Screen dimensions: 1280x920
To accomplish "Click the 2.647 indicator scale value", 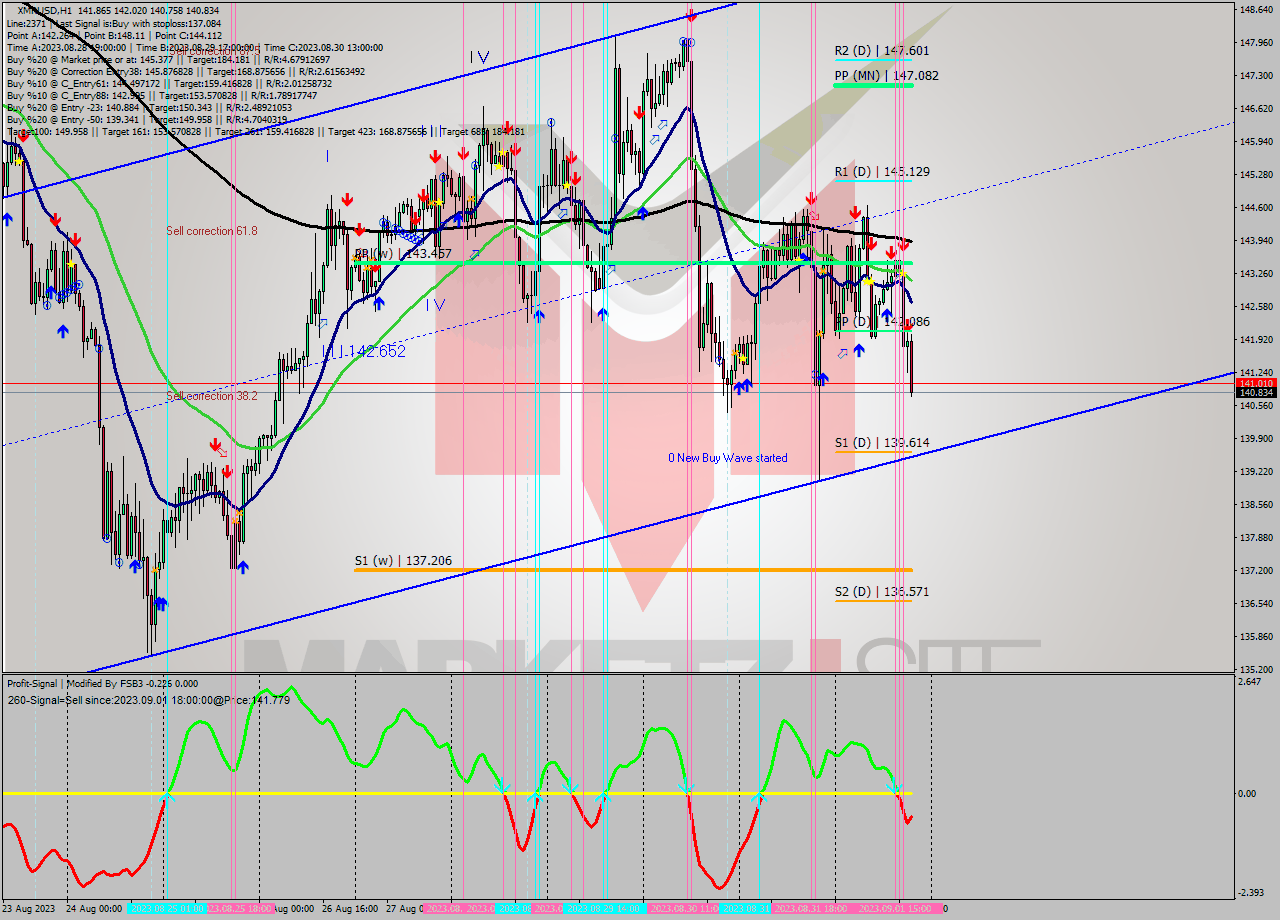I will tap(1251, 682).
